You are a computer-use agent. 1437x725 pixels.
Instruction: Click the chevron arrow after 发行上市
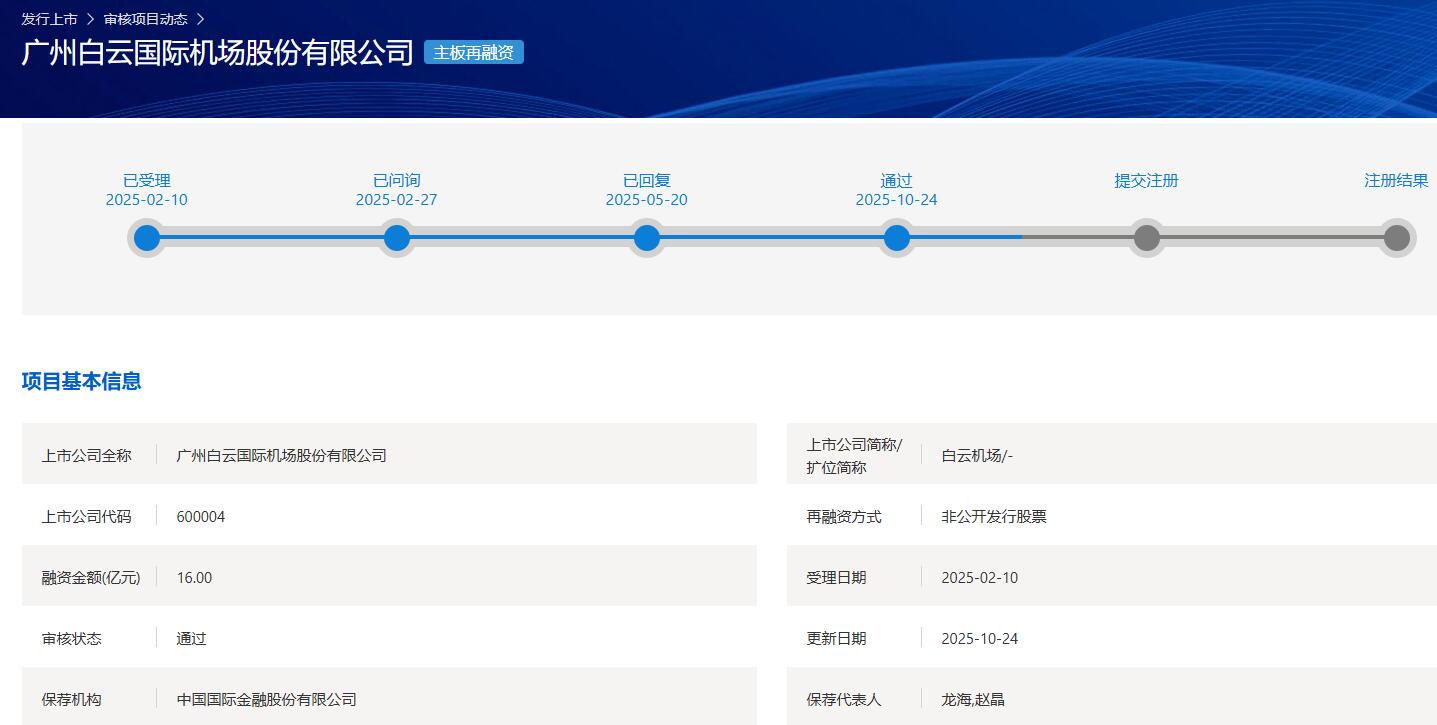(x=90, y=19)
